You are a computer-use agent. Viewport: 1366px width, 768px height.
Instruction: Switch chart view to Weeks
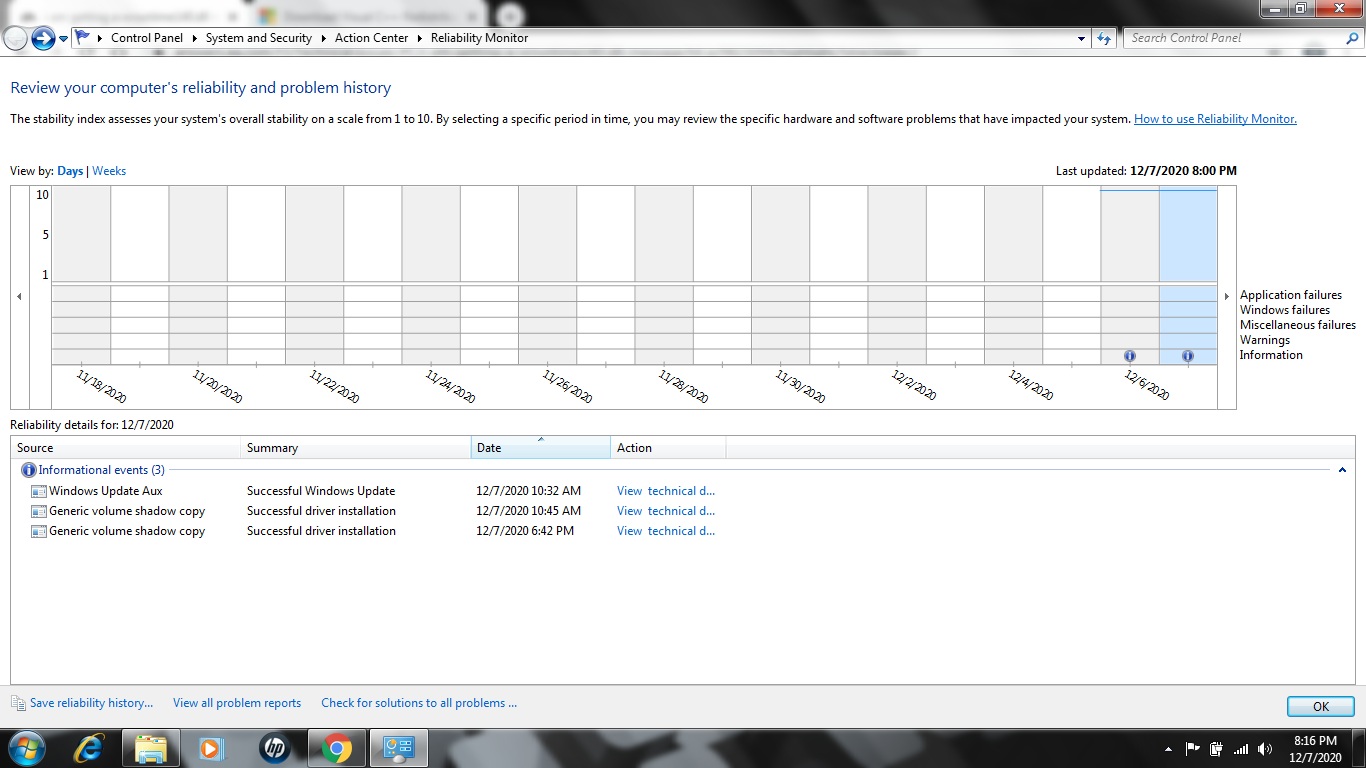click(109, 171)
